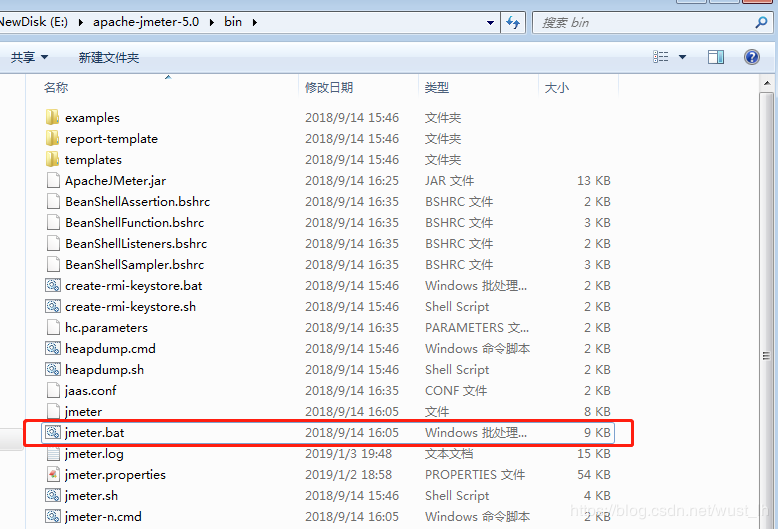
Task: Click the 新建文件夹 button
Action: point(109,58)
